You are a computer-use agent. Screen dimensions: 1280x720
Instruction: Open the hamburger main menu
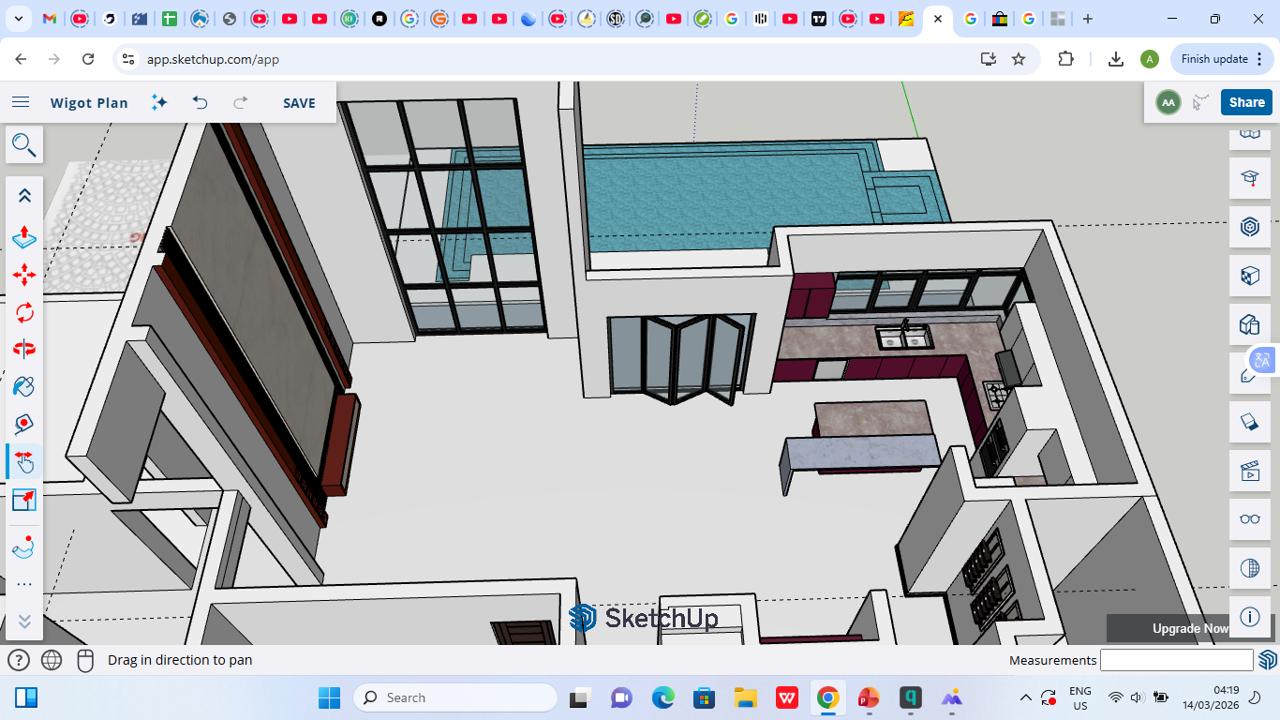[20, 102]
